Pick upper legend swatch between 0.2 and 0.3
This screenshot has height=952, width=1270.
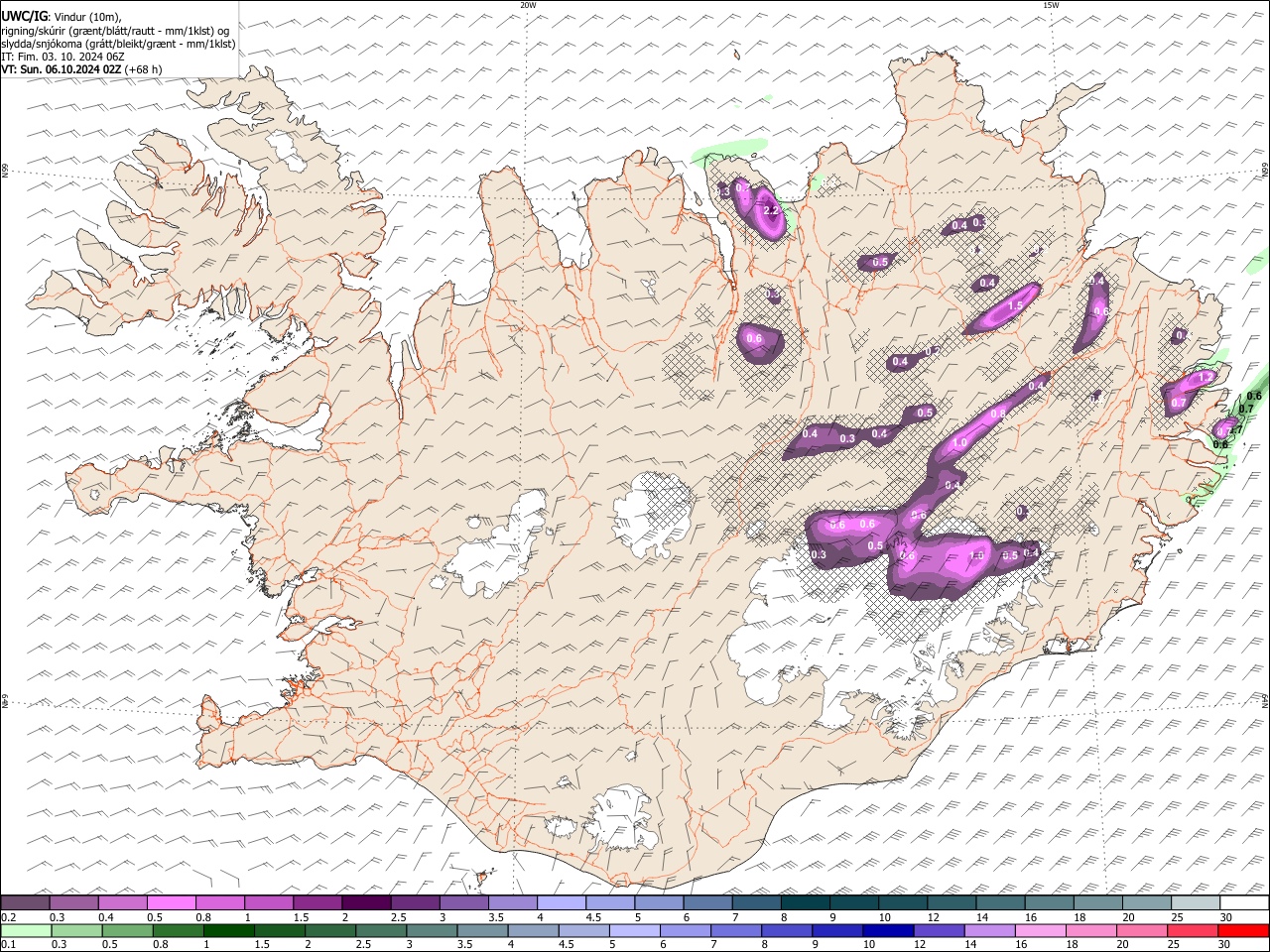coord(25,902)
